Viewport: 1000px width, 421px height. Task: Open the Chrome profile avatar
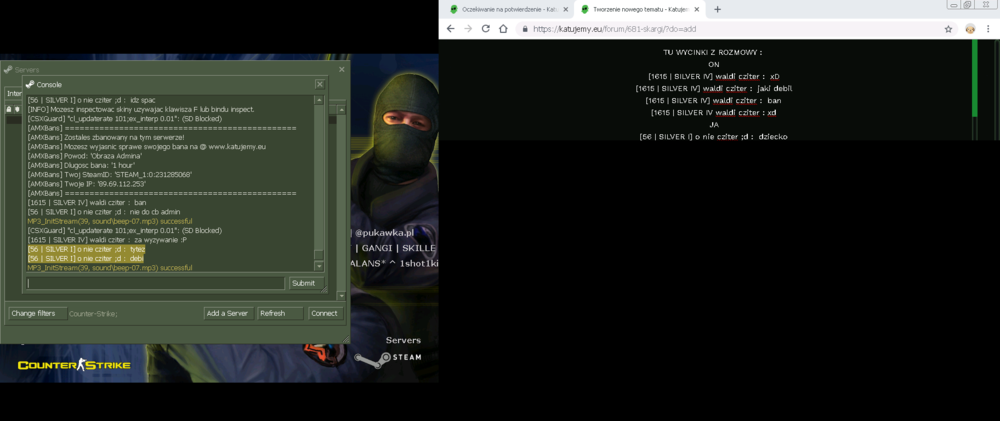point(970,29)
